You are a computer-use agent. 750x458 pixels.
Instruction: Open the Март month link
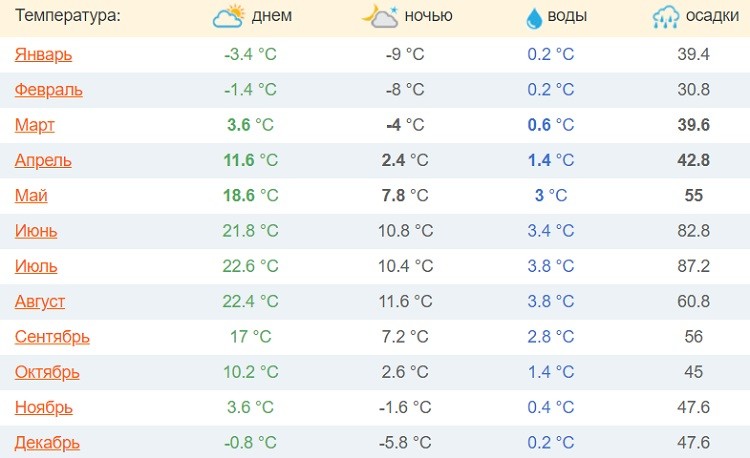coord(35,125)
